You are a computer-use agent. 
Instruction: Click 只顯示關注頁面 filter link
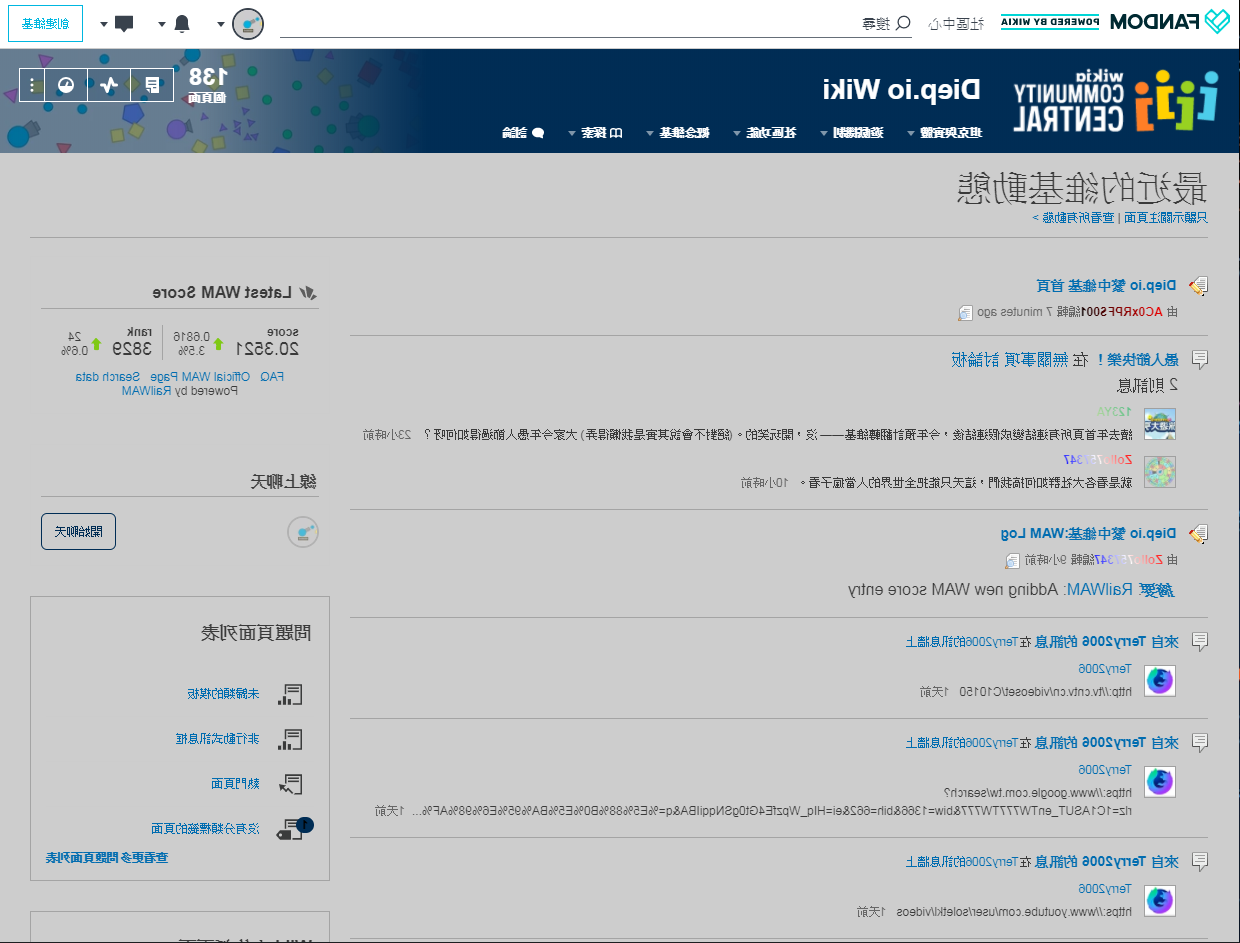tap(1165, 216)
